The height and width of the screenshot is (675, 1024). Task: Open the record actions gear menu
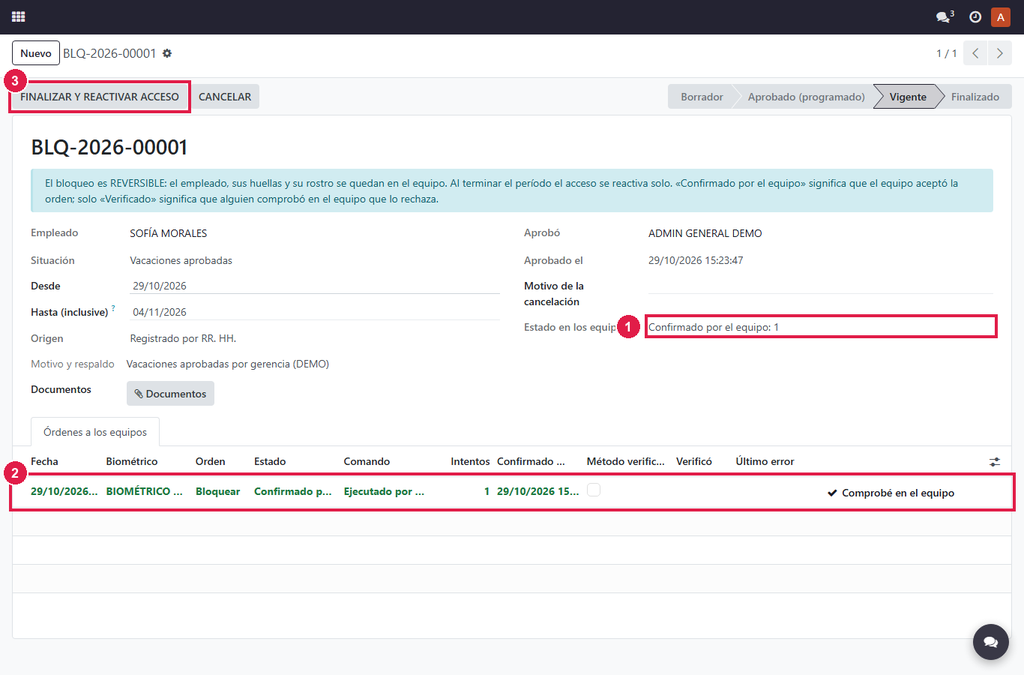pyautogui.click(x=167, y=54)
